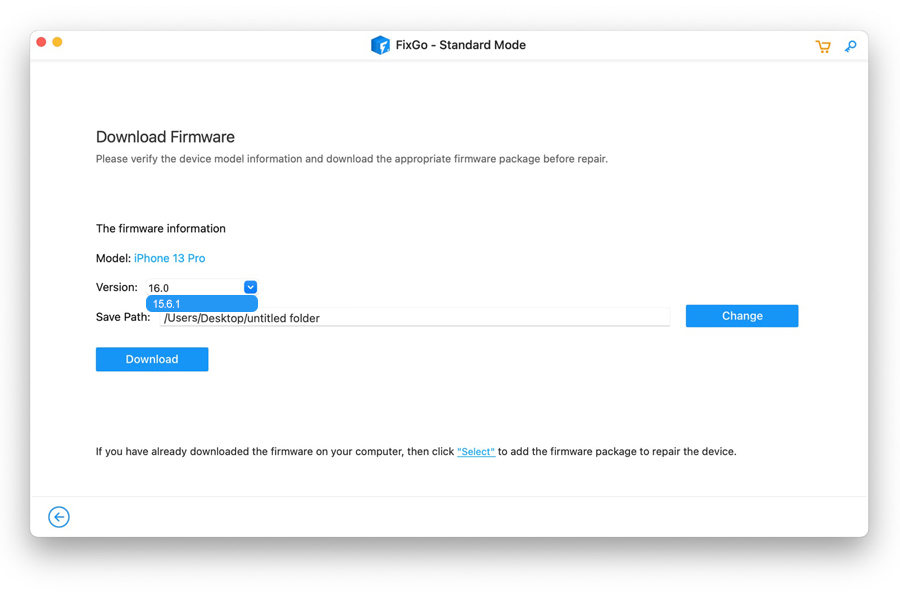Click the FixGo - Standard Mode title
900x597 pixels.
pos(460,45)
